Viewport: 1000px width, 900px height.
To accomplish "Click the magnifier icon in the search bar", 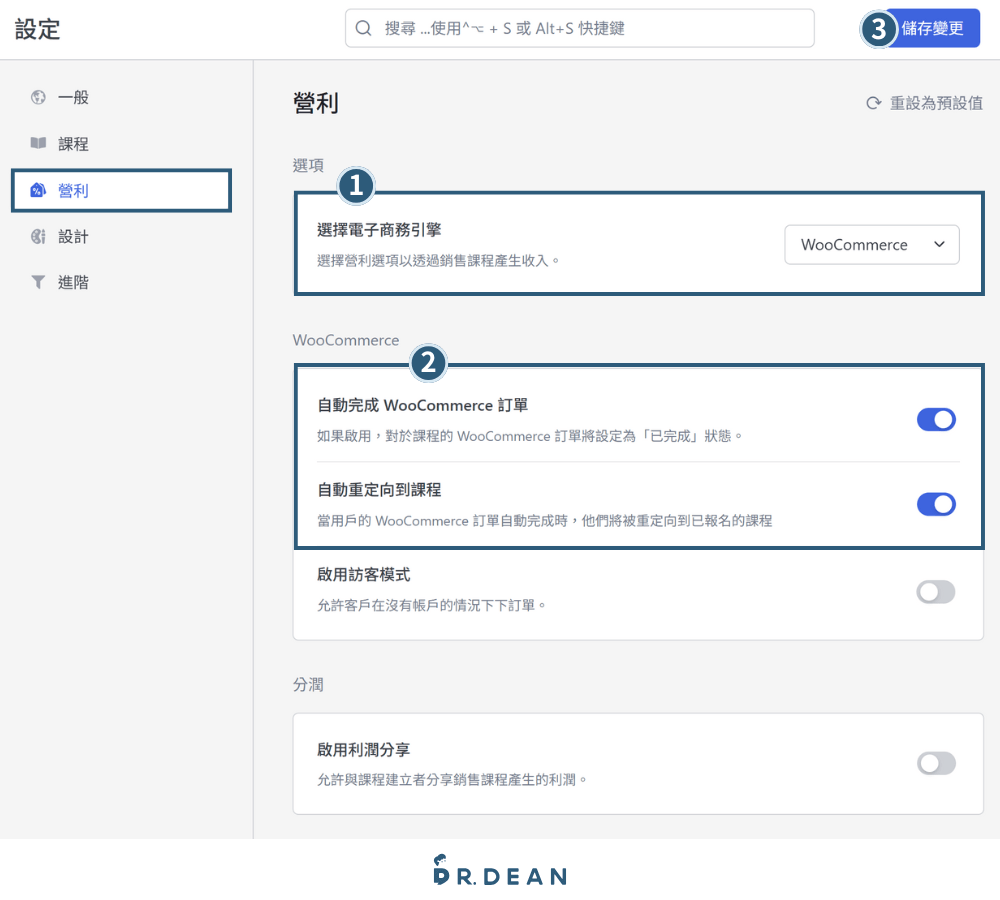I will click(363, 28).
